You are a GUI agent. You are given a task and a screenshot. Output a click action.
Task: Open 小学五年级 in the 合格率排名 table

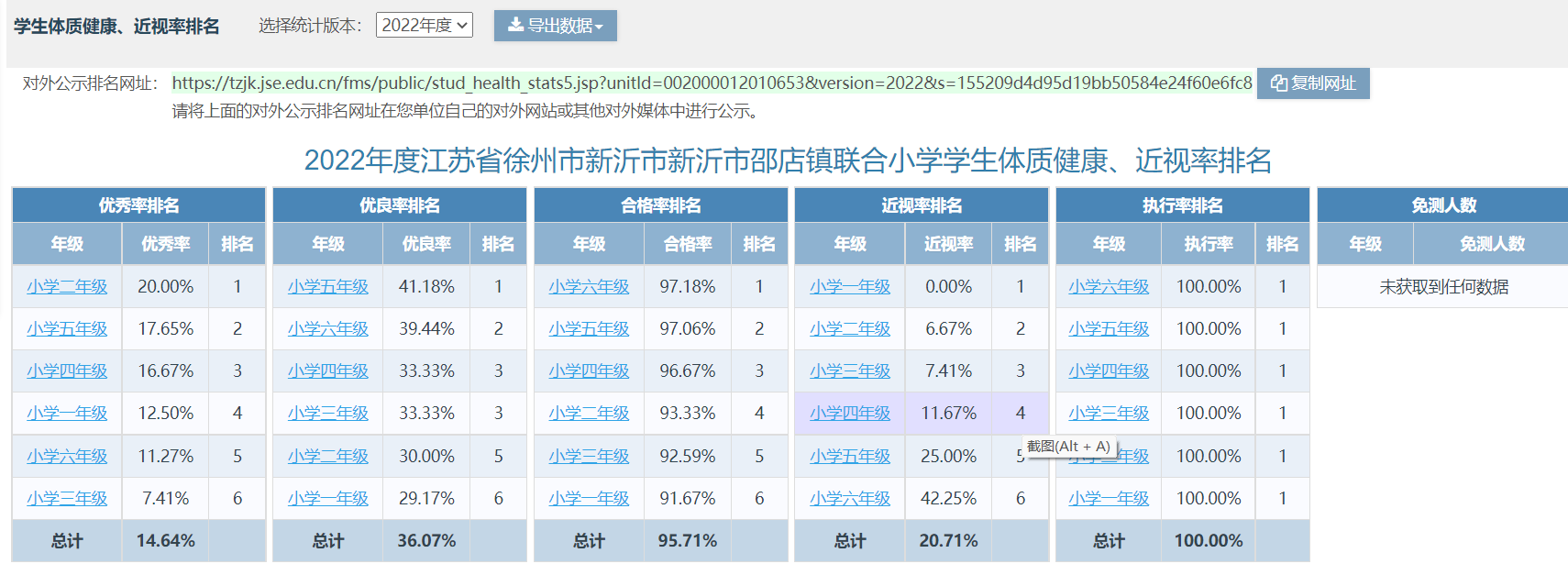(590, 328)
